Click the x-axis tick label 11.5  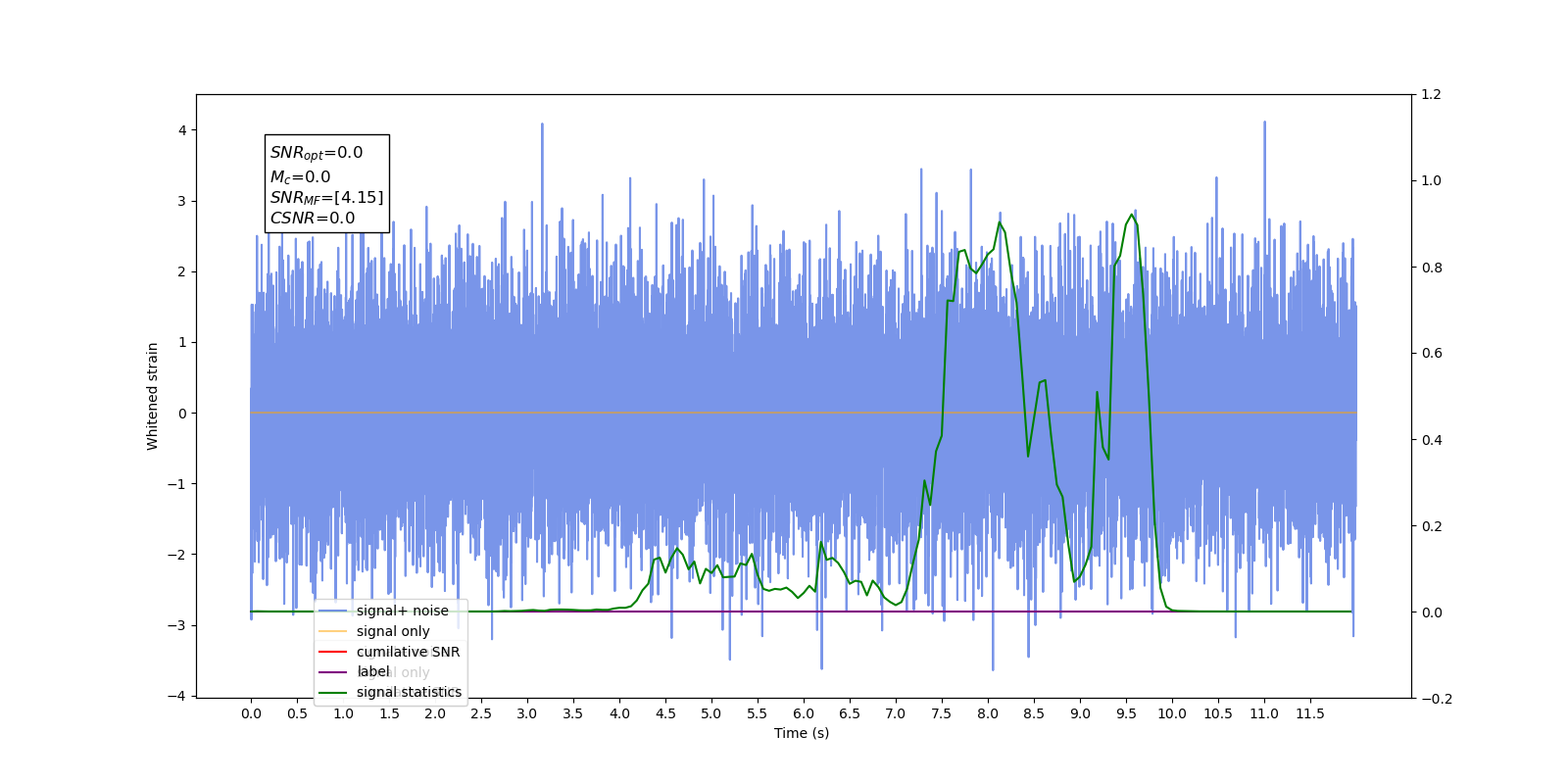tap(1310, 713)
